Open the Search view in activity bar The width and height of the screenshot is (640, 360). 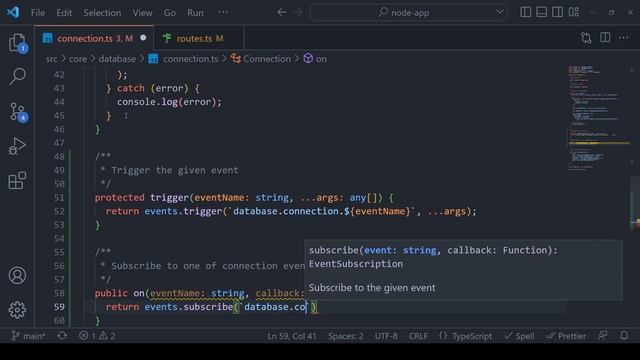tap(17, 76)
